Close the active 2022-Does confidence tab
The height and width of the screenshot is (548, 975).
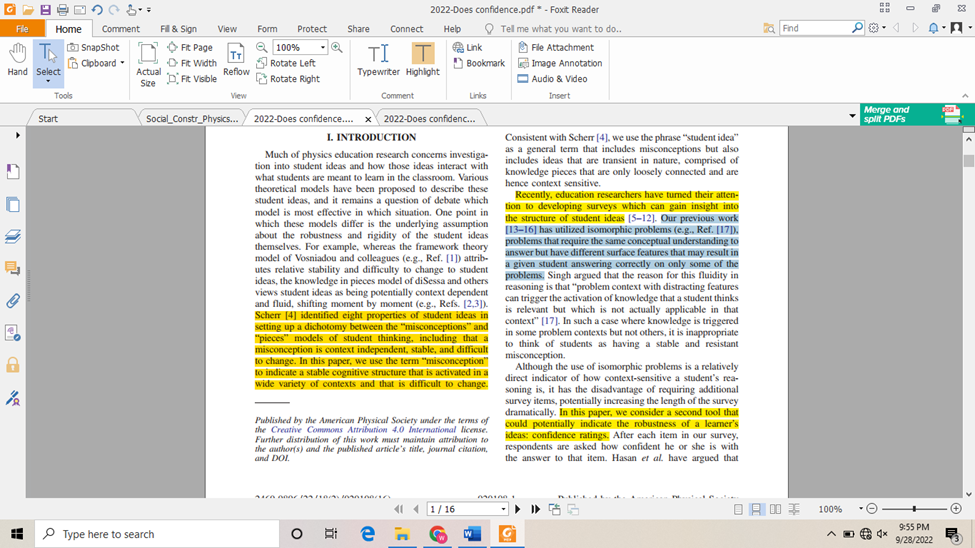pos(368,119)
